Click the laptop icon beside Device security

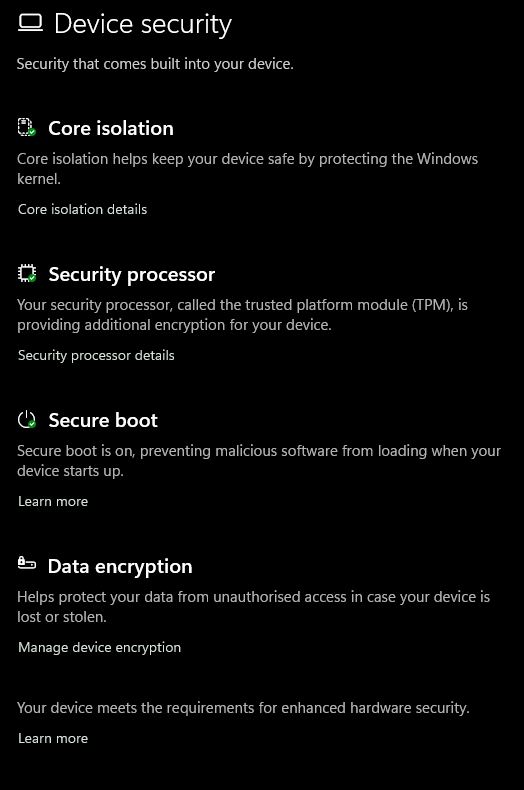tap(30, 23)
